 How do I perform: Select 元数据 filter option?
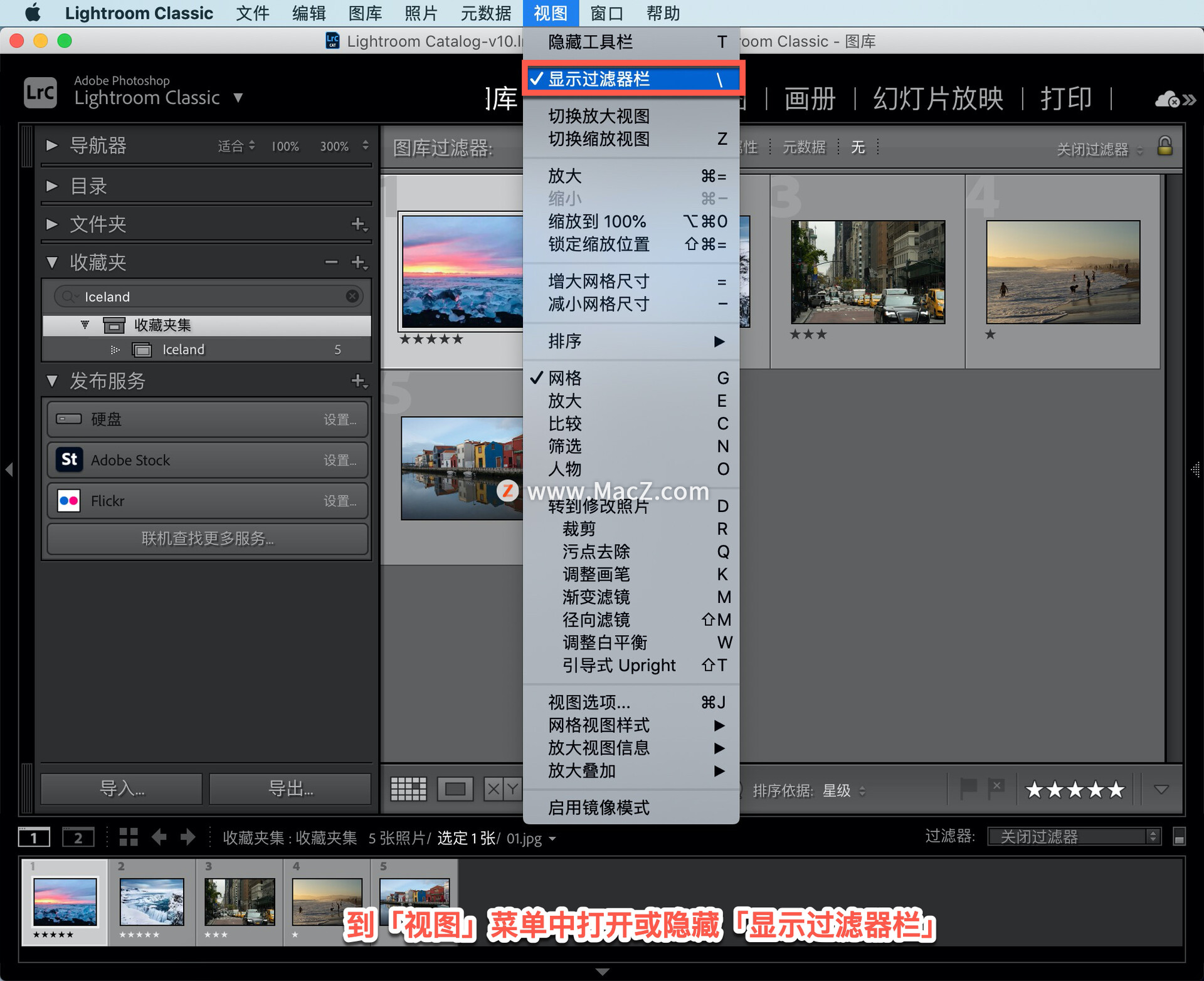(804, 147)
